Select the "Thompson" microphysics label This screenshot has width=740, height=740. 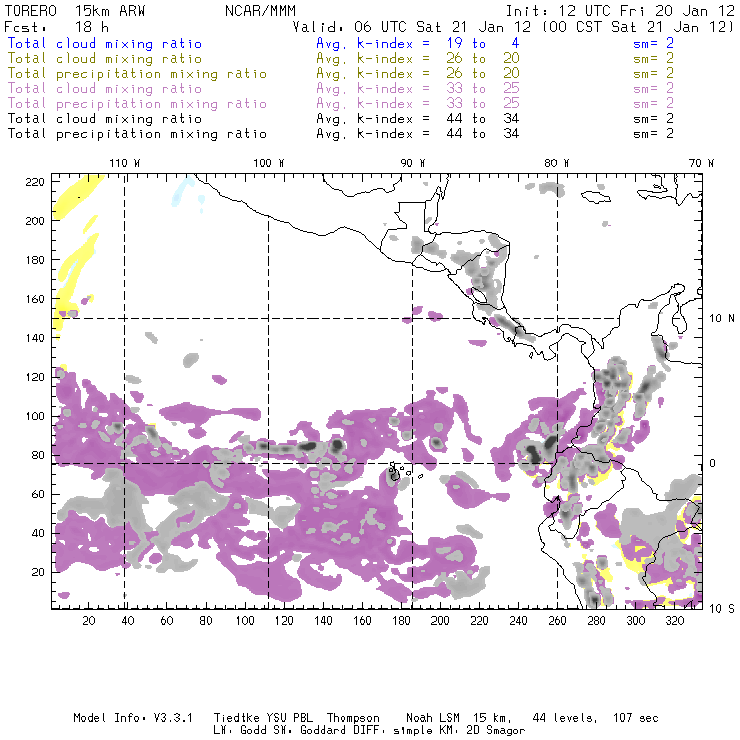pos(353,718)
